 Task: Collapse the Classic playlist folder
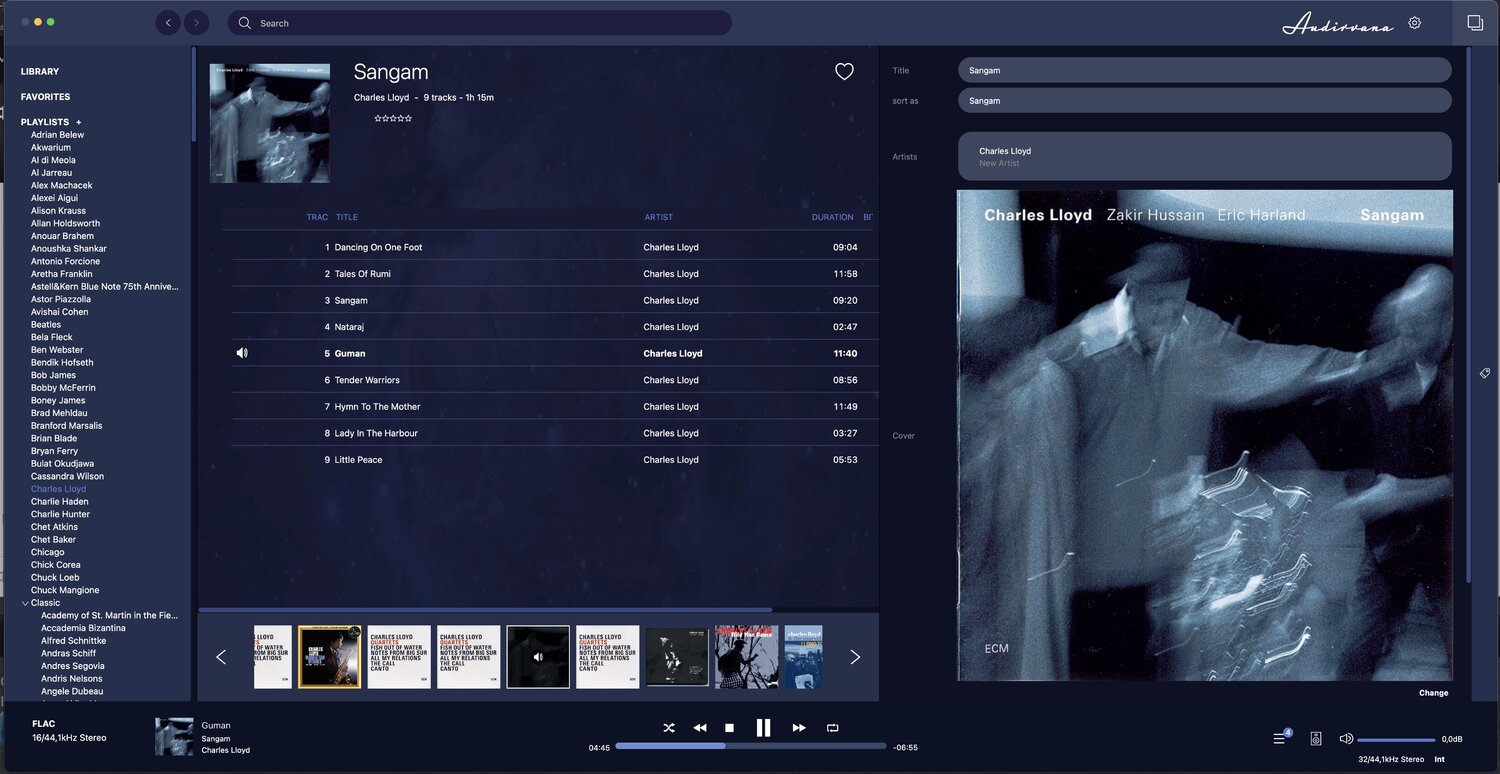click(25, 602)
